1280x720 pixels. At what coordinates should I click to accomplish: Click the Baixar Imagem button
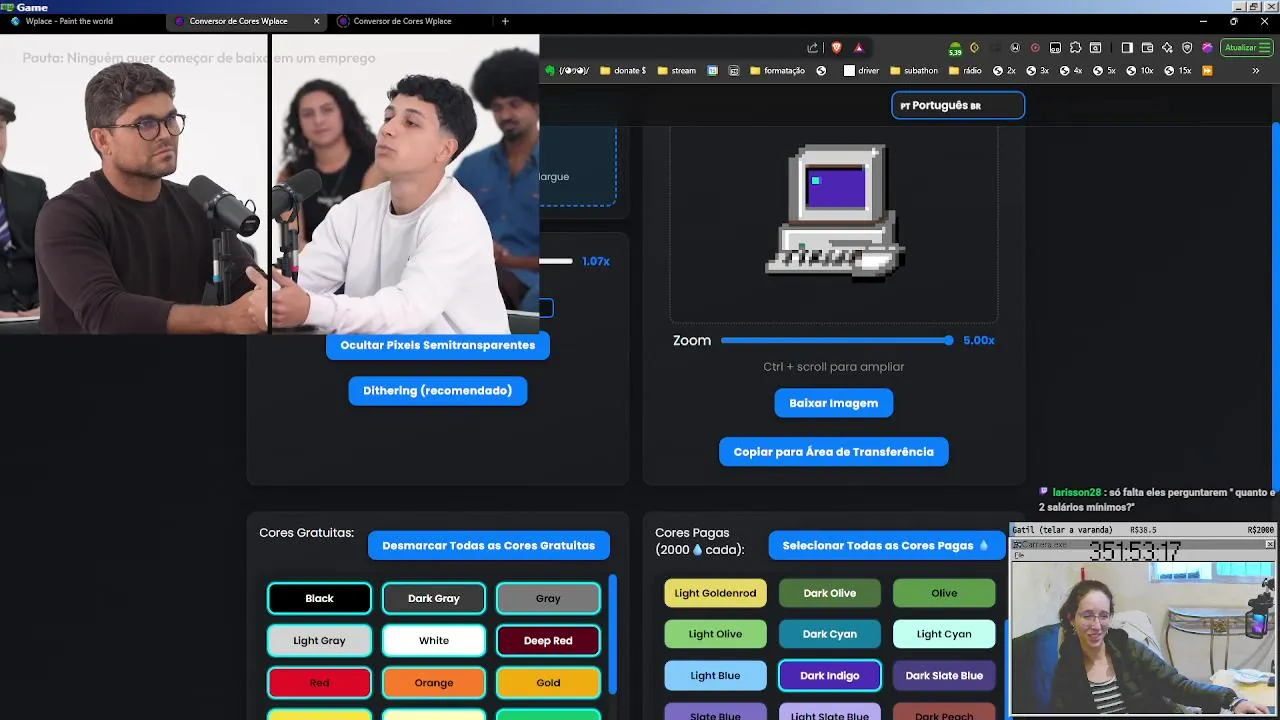point(834,403)
